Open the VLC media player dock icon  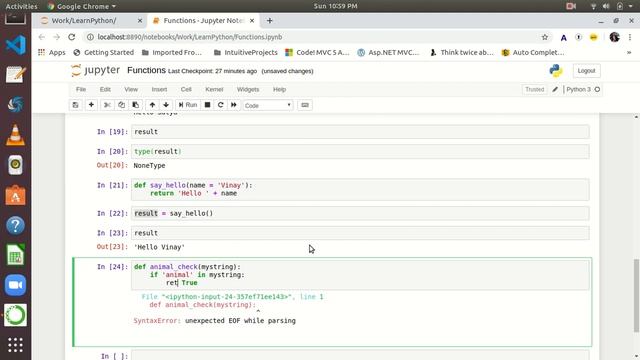tap(16, 136)
